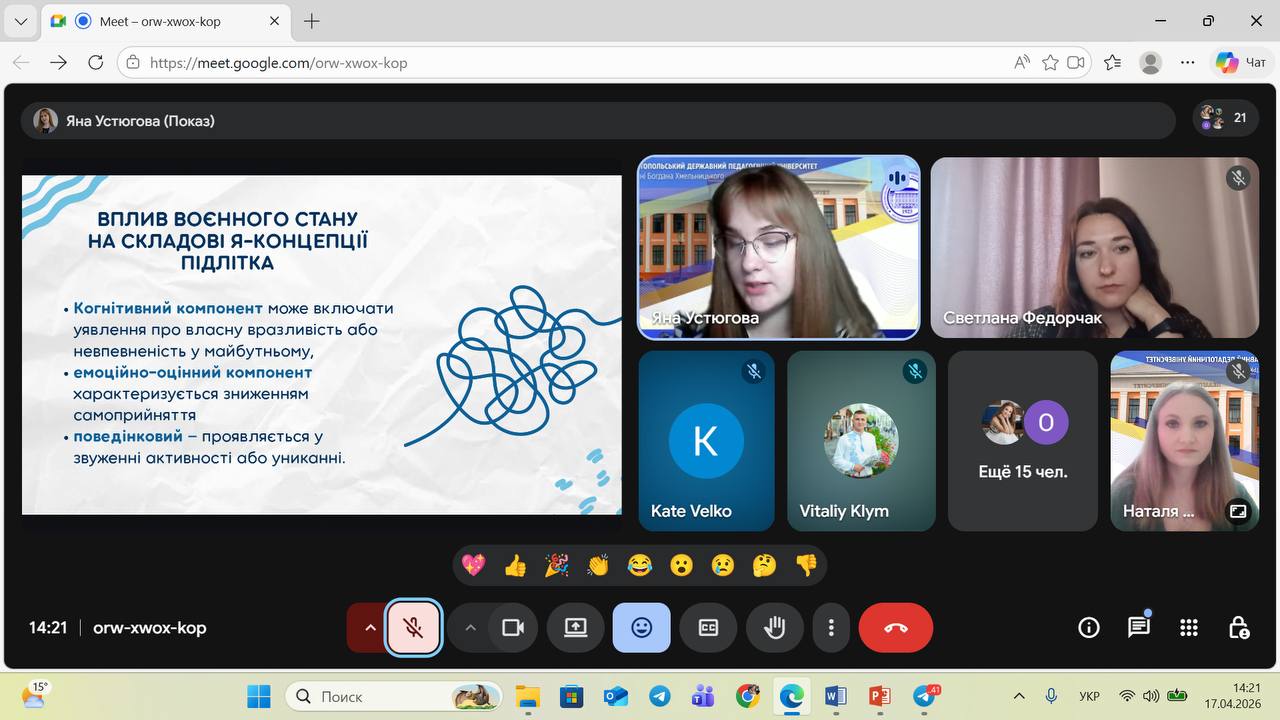Open the chat messages panel
The image size is (1280, 720).
pyautogui.click(x=1138, y=628)
